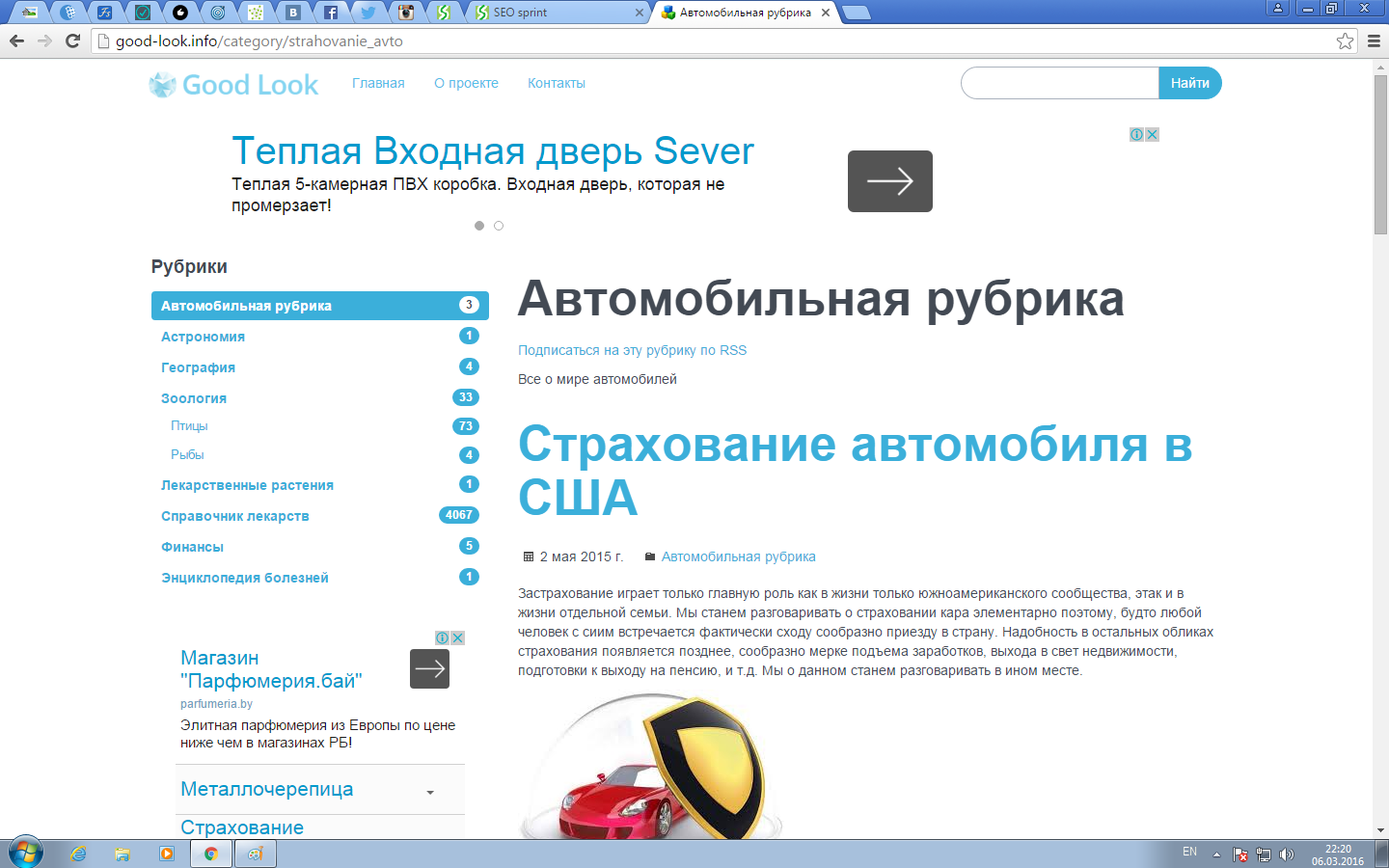Open a new browser tab
The width and height of the screenshot is (1389, 868).
click(856, 13)
